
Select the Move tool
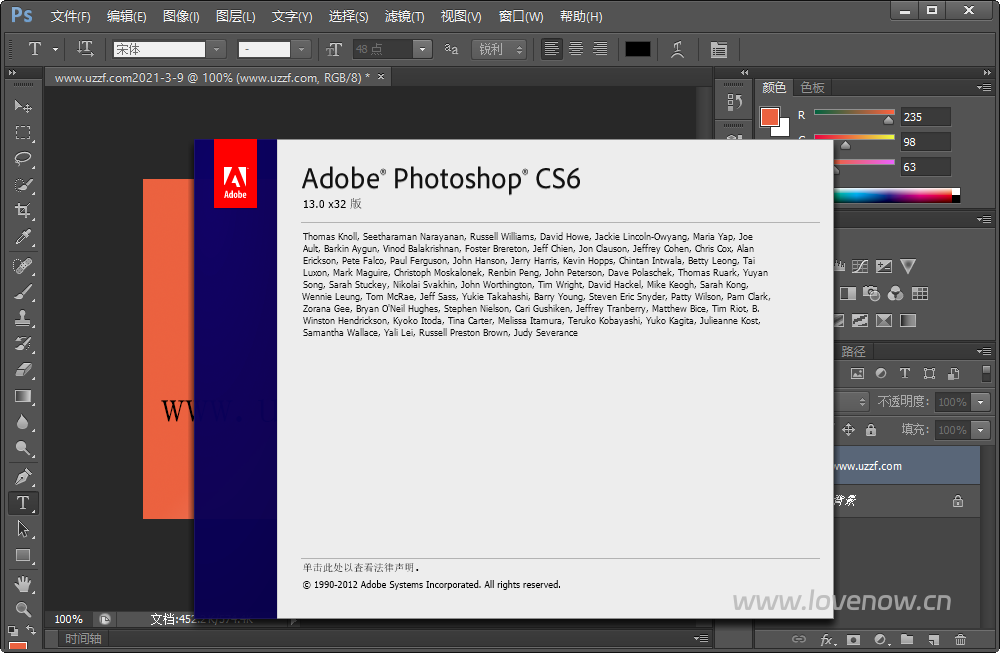(23, 107)
